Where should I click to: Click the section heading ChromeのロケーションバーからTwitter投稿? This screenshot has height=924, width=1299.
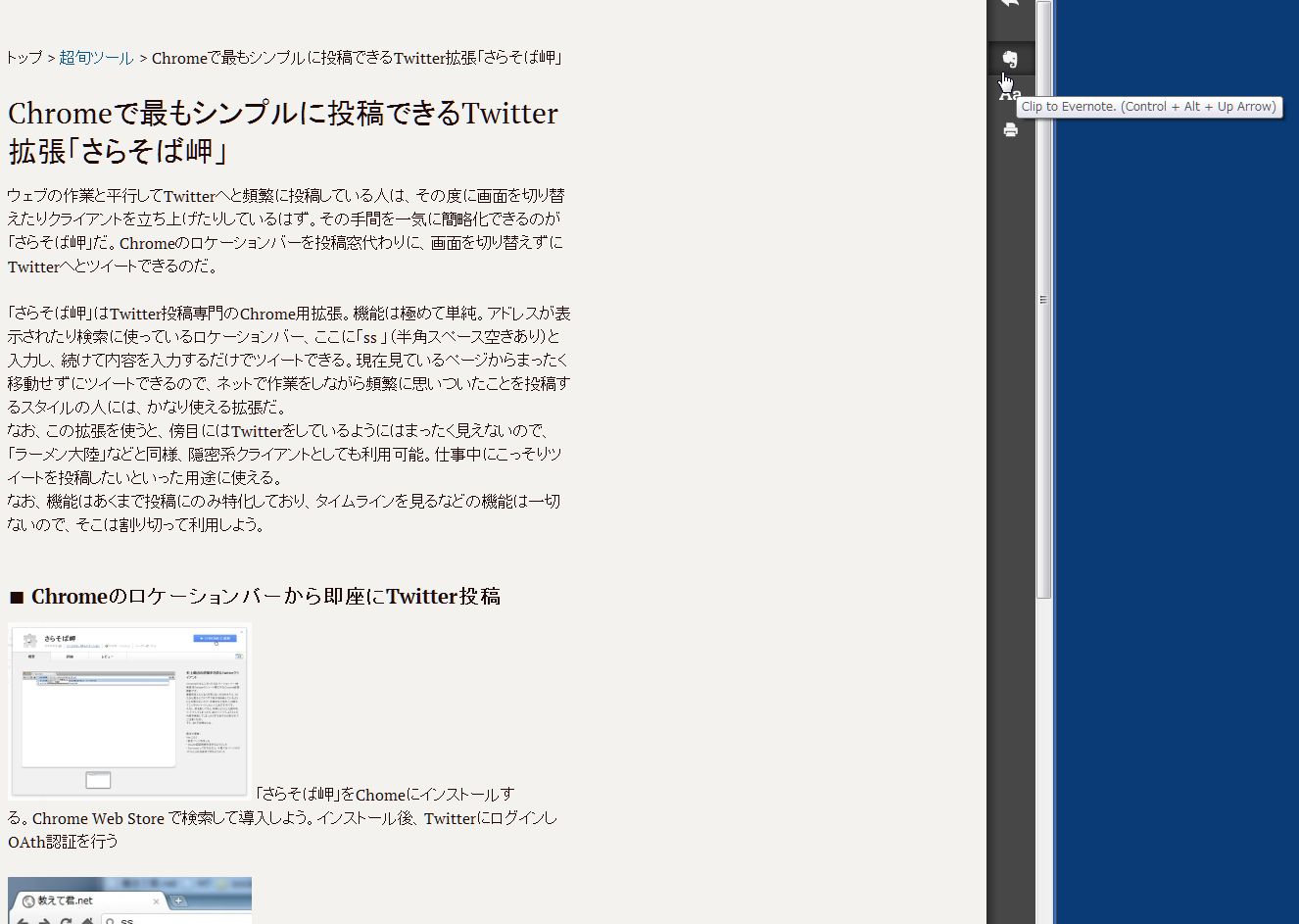pos(255,597)
